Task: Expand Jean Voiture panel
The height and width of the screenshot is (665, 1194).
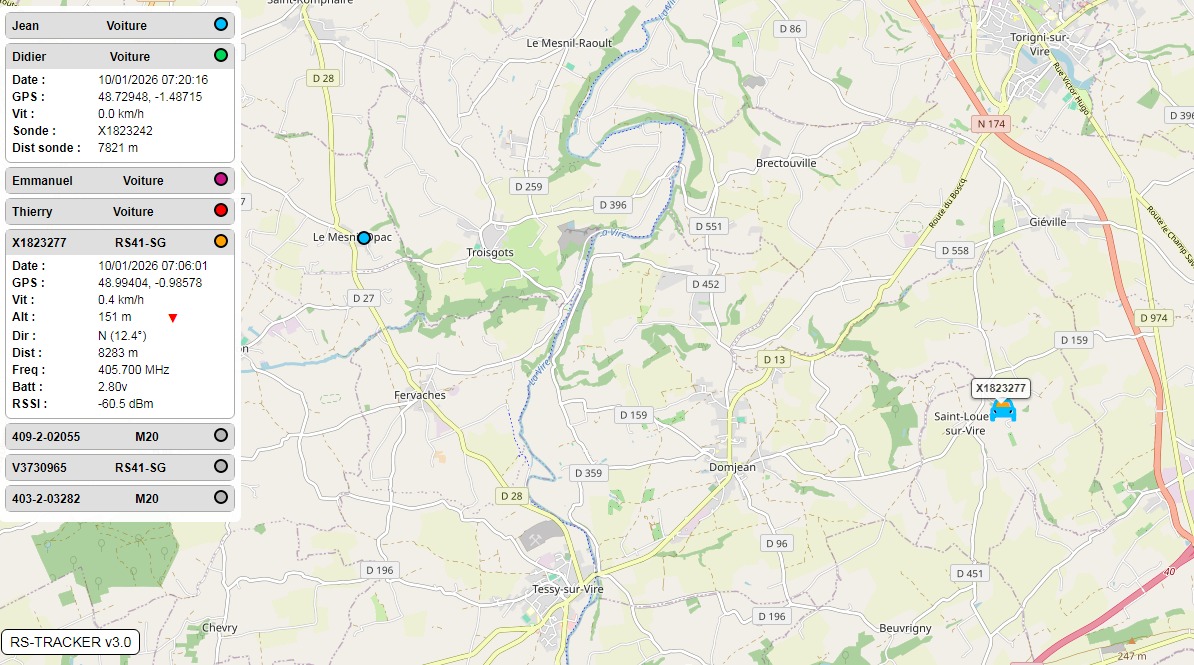Action: (x=120, y=25)
